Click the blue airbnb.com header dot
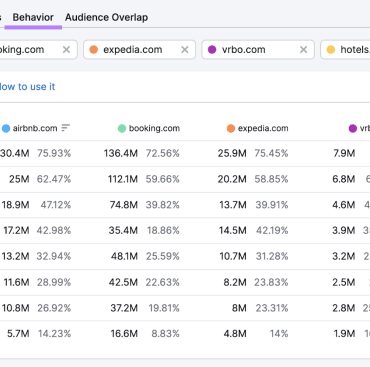370x367 pixels. tap(6, 128)
